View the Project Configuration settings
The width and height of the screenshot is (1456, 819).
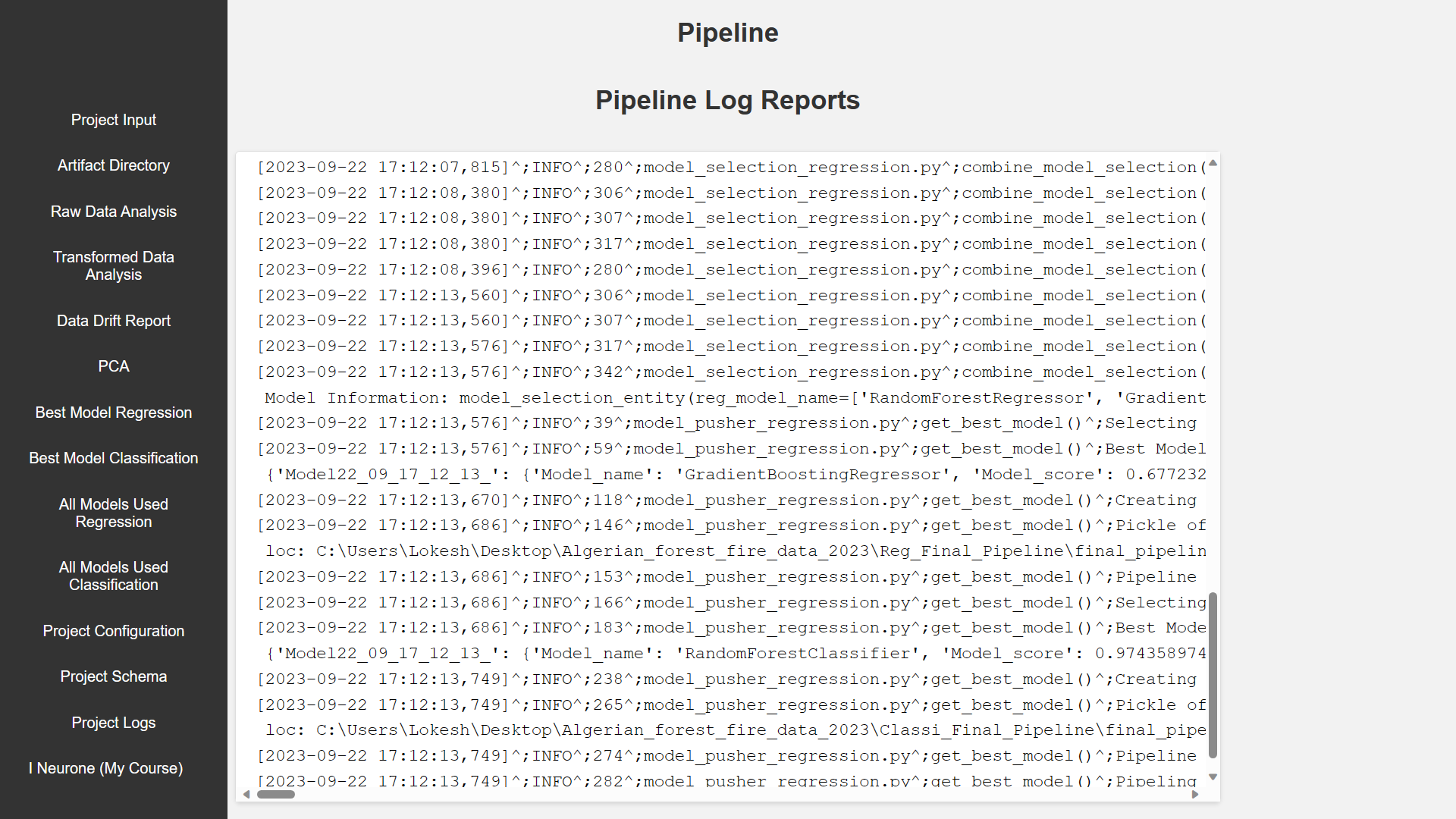coord(113,630)
